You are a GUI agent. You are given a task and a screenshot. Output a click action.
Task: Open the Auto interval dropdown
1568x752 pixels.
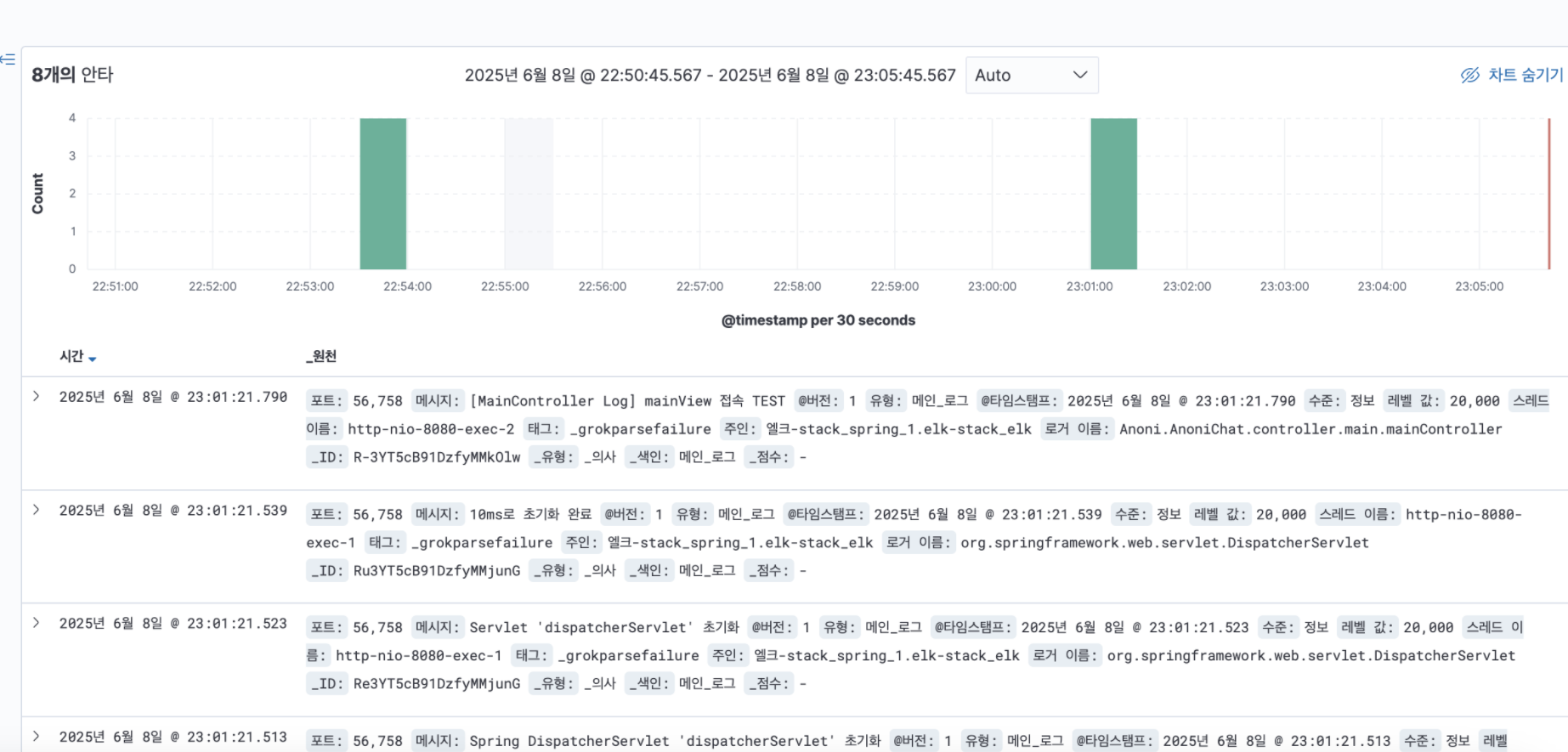(1032, 75)
